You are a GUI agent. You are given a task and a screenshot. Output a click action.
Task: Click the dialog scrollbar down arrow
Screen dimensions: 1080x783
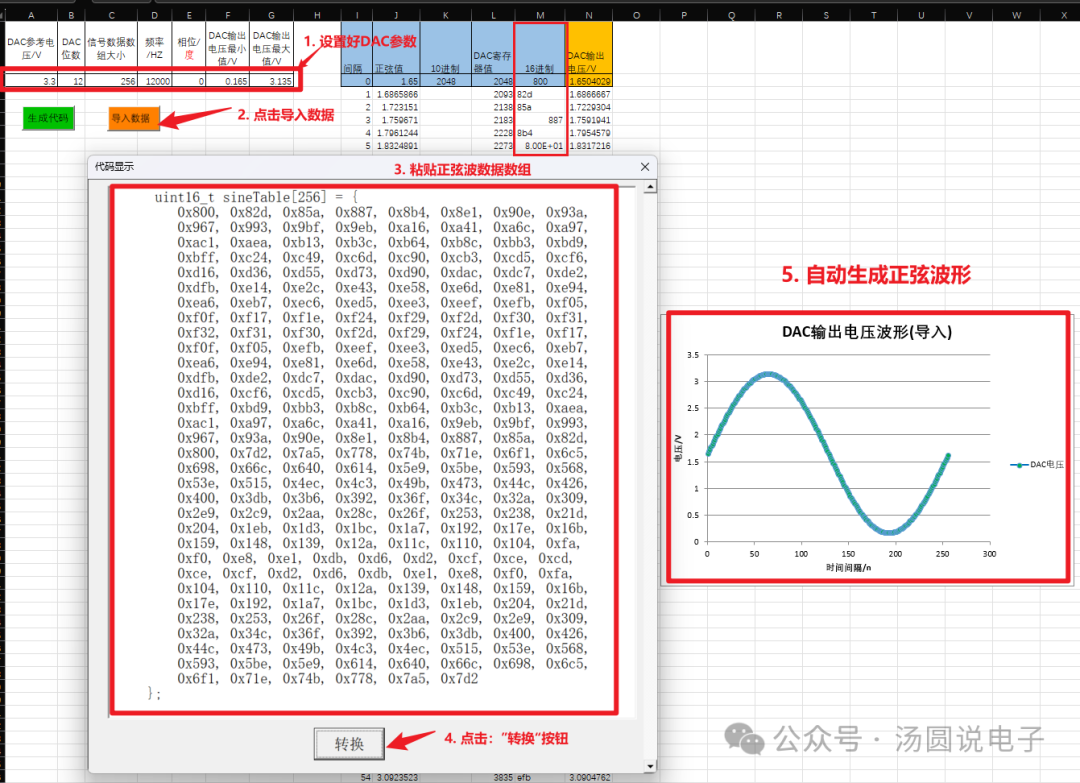(x=650, y=766)
